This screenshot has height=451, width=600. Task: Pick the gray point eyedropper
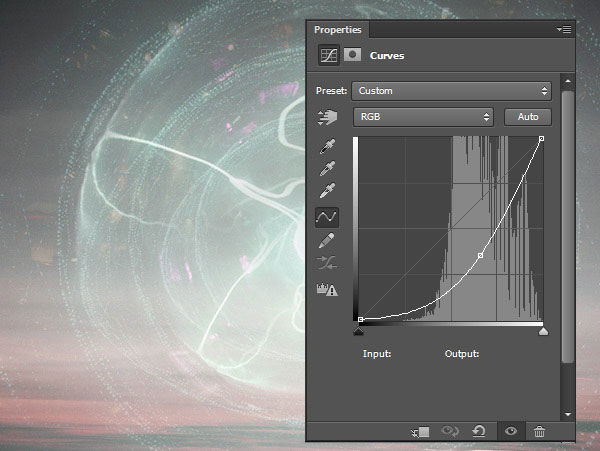[x=327, y=168]
